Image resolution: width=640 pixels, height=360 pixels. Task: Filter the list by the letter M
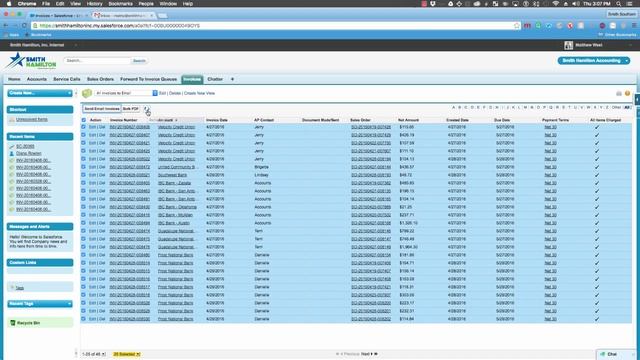[x=525, y=107]
